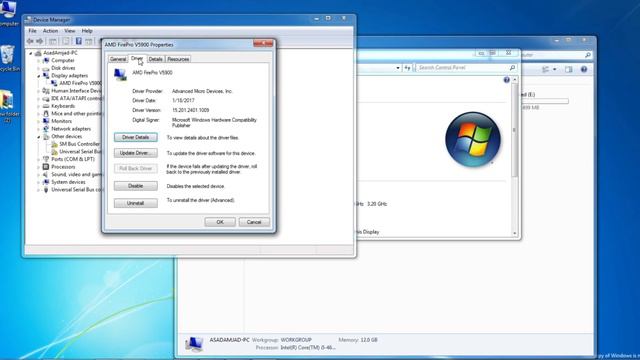Switch to the Details tab

click(x=156, y=59)
